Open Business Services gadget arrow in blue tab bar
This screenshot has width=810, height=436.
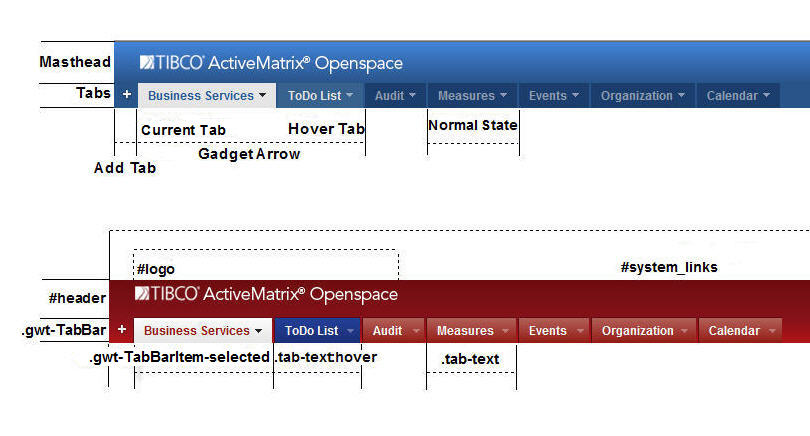pos(262,96)
